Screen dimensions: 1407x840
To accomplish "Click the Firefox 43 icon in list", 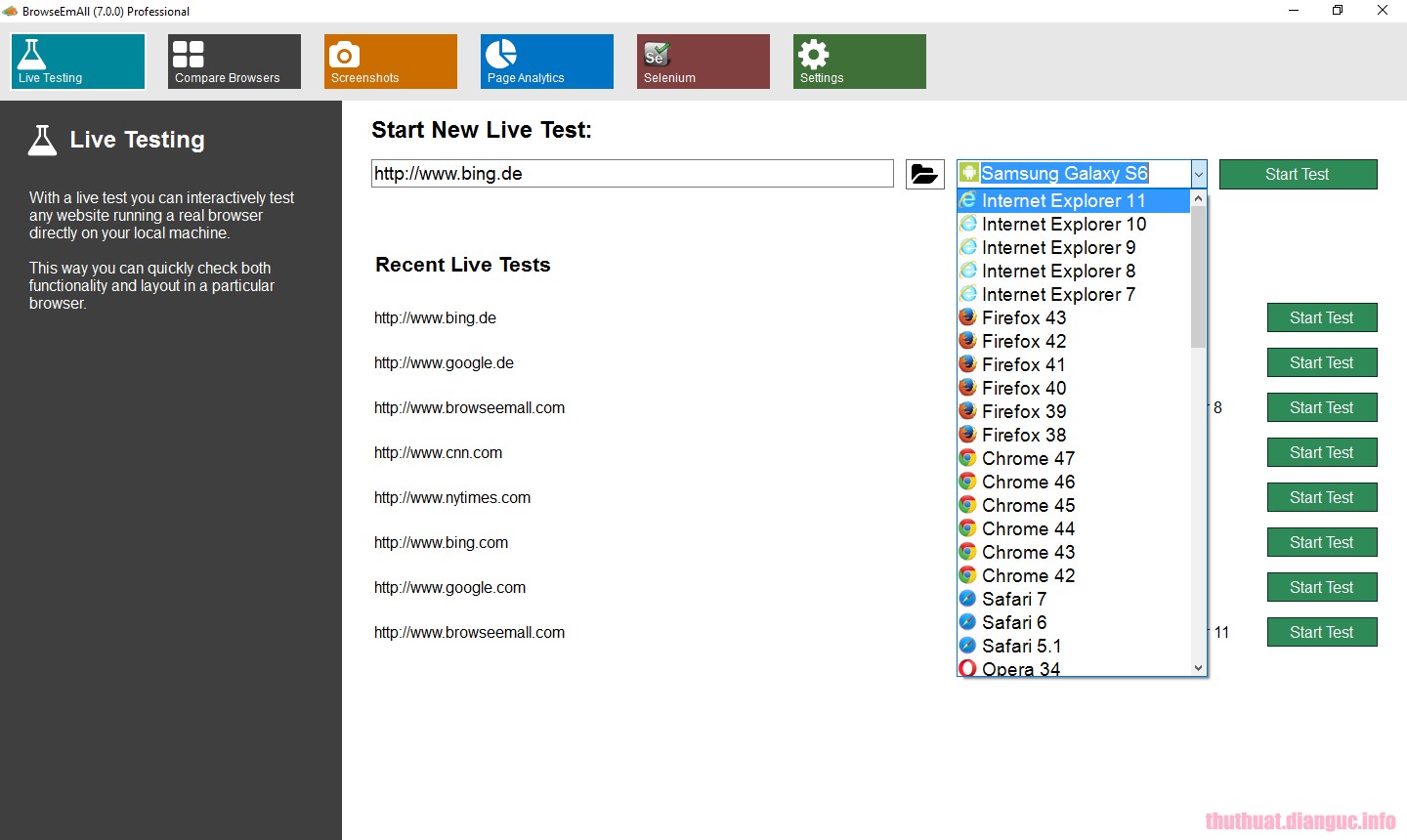I will (x=968, y=317).
